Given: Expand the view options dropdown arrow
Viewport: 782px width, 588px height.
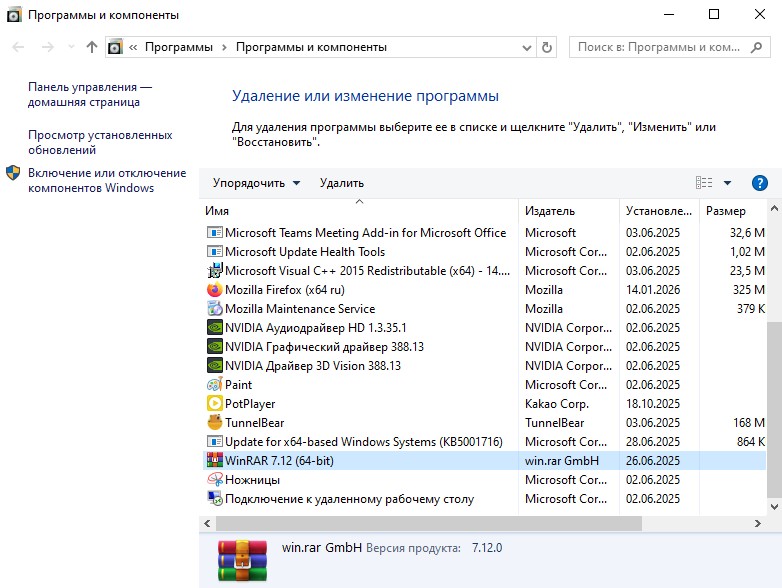Looking at the screenshot, I should click(x=727, y=183).
